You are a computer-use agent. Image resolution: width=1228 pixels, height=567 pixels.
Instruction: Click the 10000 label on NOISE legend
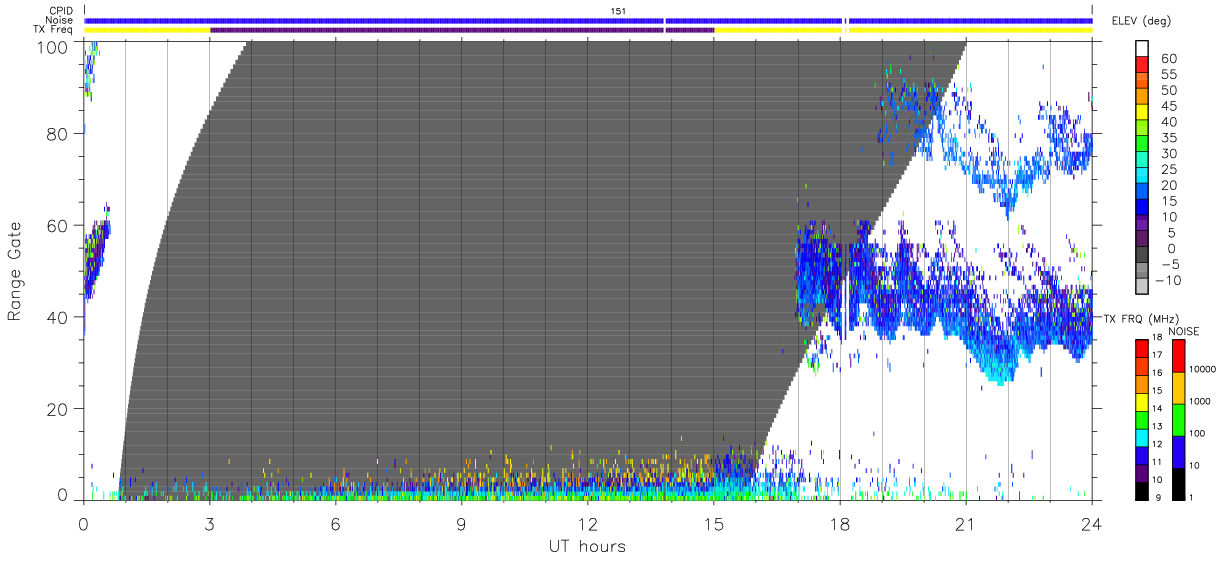click(x=1202, y=369)
